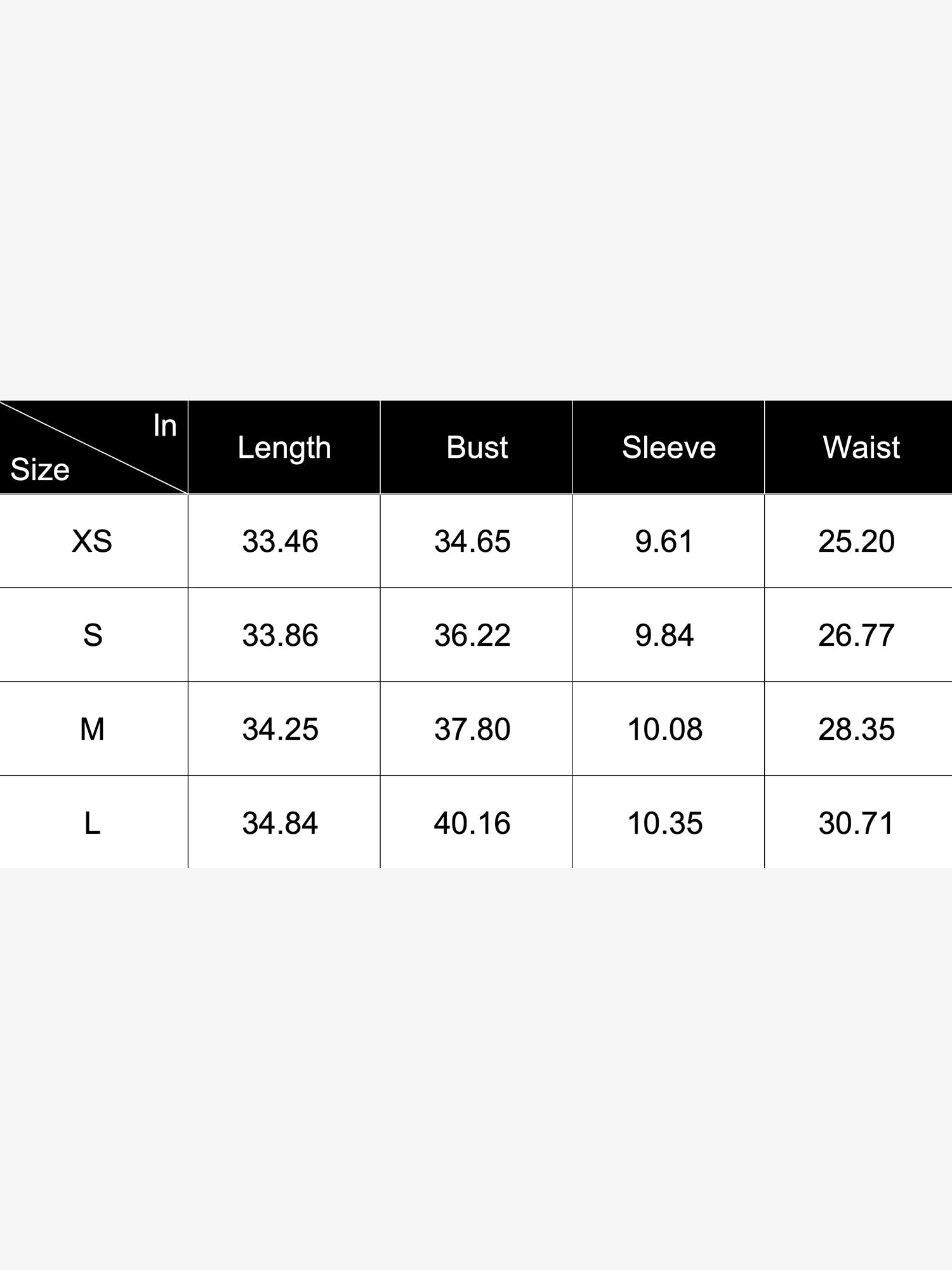The image size is (952, 1270).
Task: Click the M sleeve value 10.08
Action: tap(664, 729)
